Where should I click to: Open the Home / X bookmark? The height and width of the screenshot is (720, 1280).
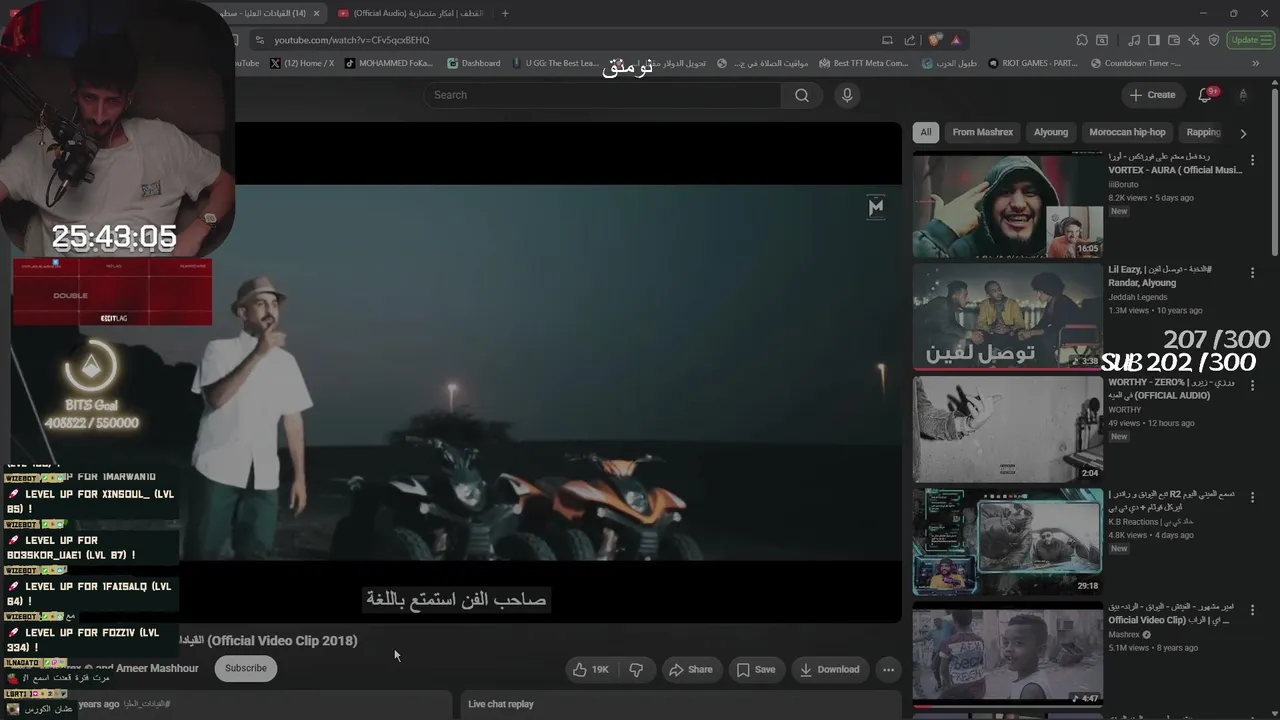(302, 63)
